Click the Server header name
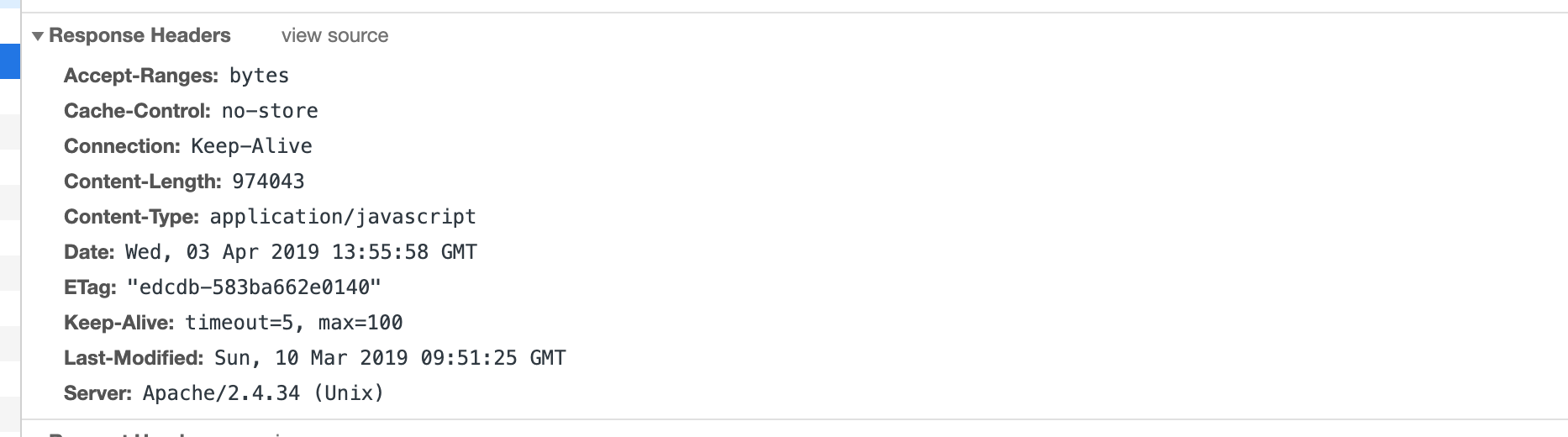 [98, 393]
